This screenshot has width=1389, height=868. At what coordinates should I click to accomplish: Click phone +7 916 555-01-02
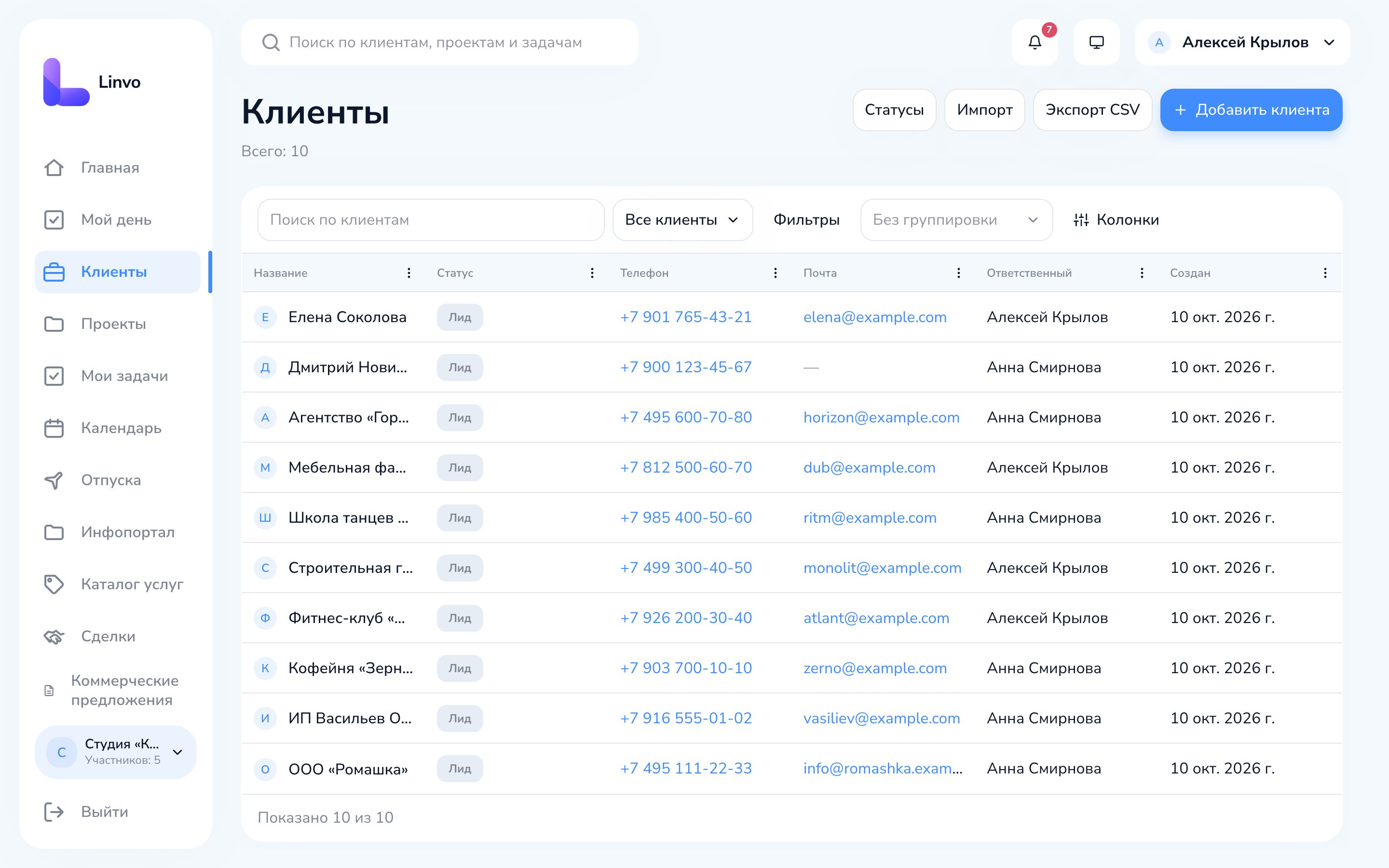point(686,718)
